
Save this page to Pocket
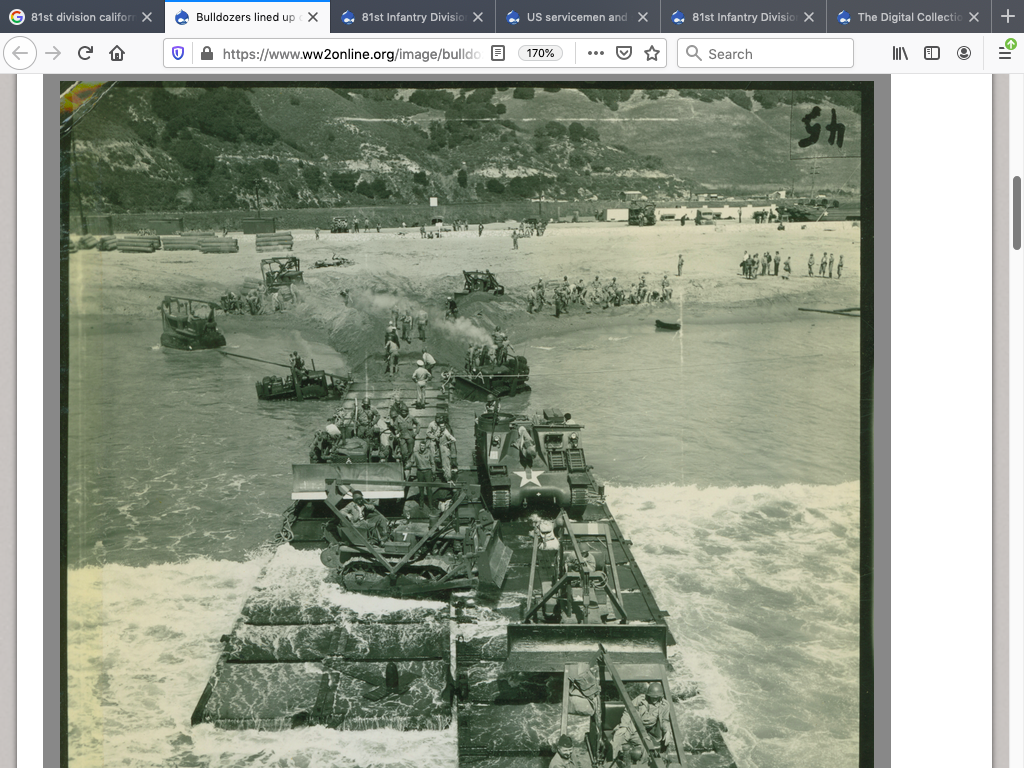click(x=624, y=54)
